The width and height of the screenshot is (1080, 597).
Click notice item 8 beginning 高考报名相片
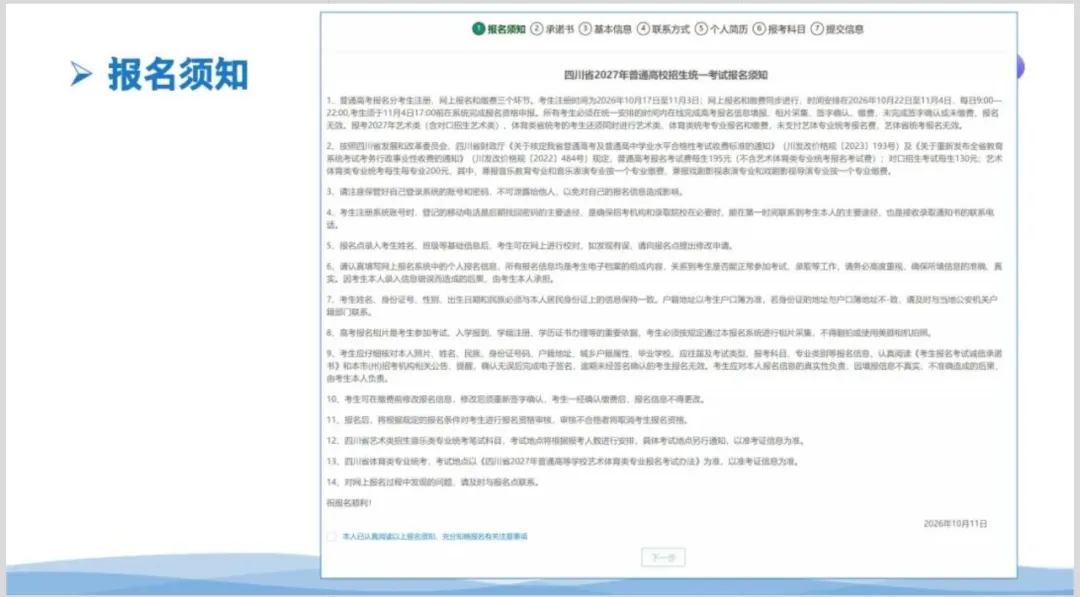(630, 333)
